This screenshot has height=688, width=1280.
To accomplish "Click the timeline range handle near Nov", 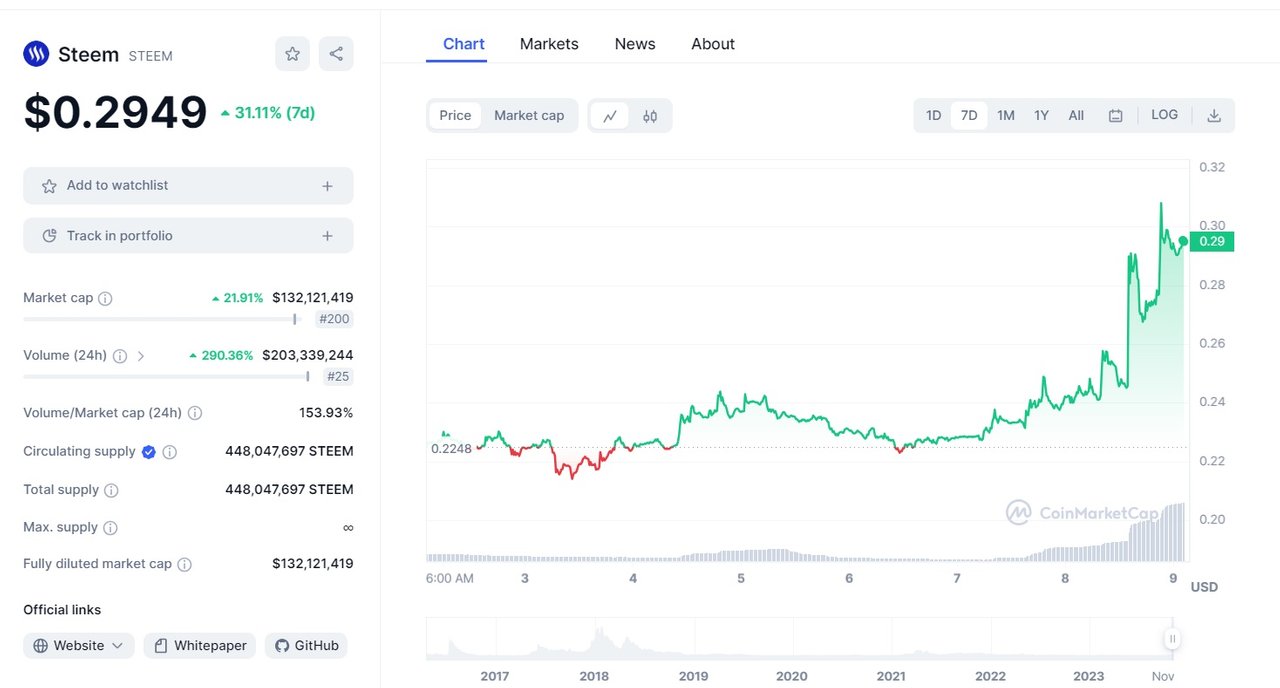I will point(1172,639).
